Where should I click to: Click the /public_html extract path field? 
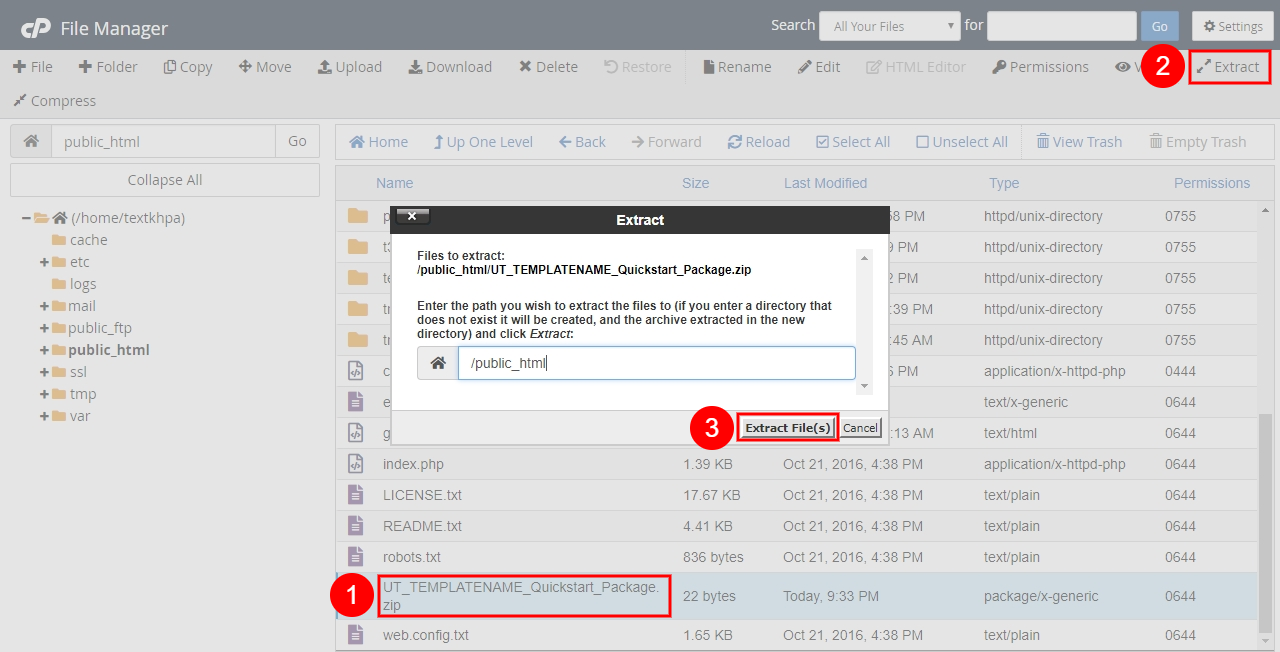[657, 363]
